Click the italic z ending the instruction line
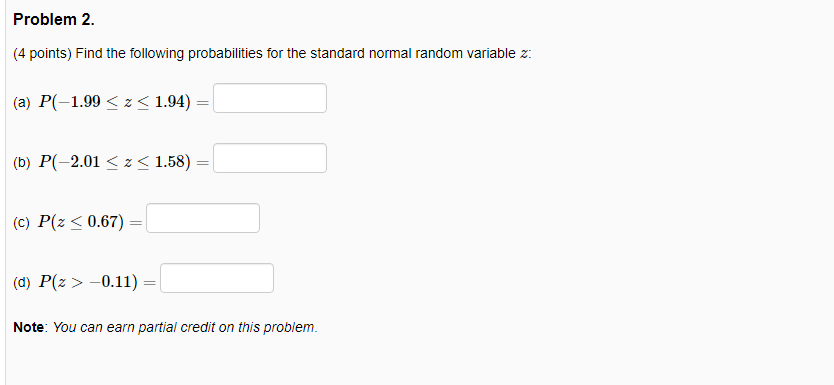The image size is (834, 385). 524,54
